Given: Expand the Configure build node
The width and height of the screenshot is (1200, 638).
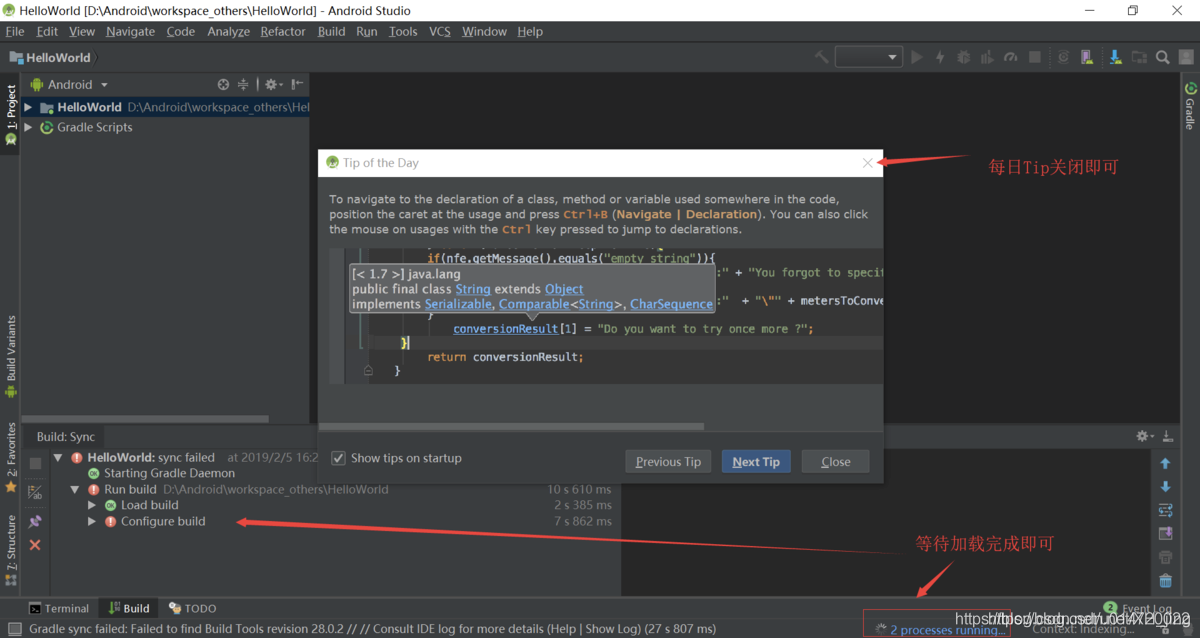Looking at the screenshot, I should pos(92,521).
